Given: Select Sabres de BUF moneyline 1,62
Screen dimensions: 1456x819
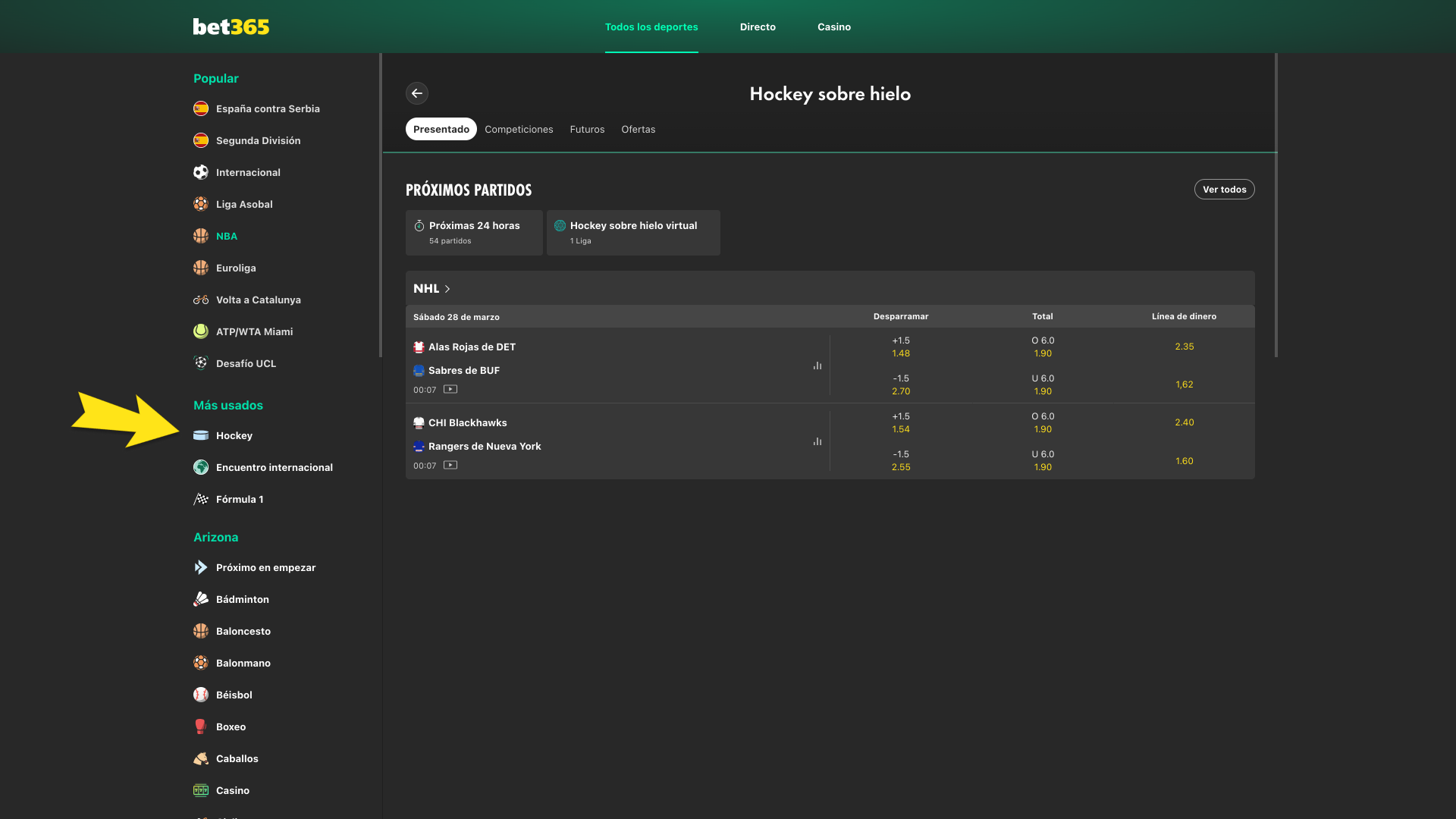Looking at the screenshot, I should tap(1185, 384).
